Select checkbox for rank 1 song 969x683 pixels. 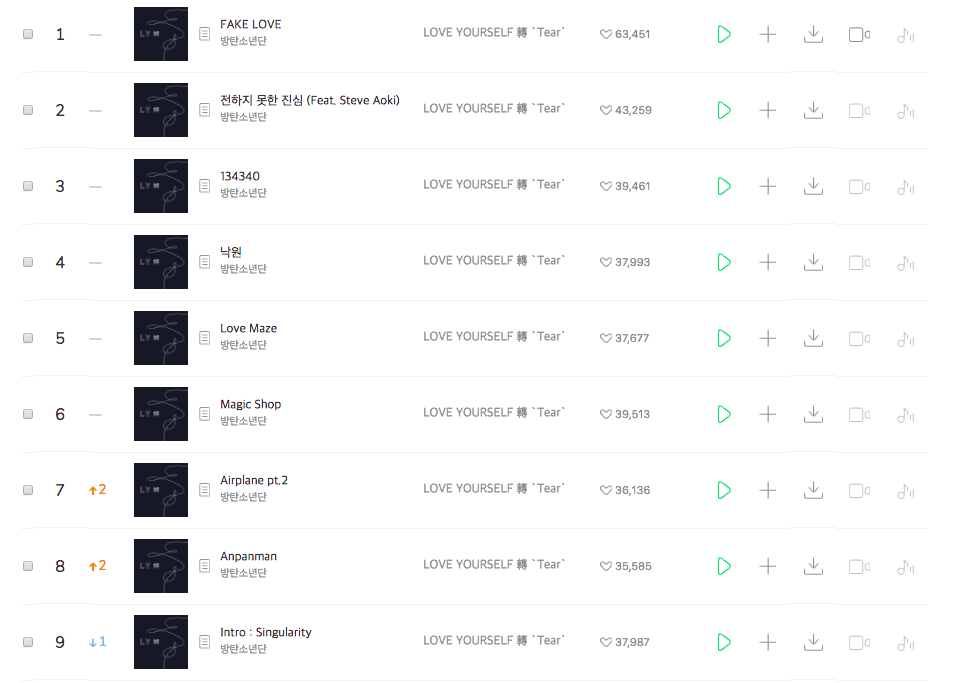28,34
